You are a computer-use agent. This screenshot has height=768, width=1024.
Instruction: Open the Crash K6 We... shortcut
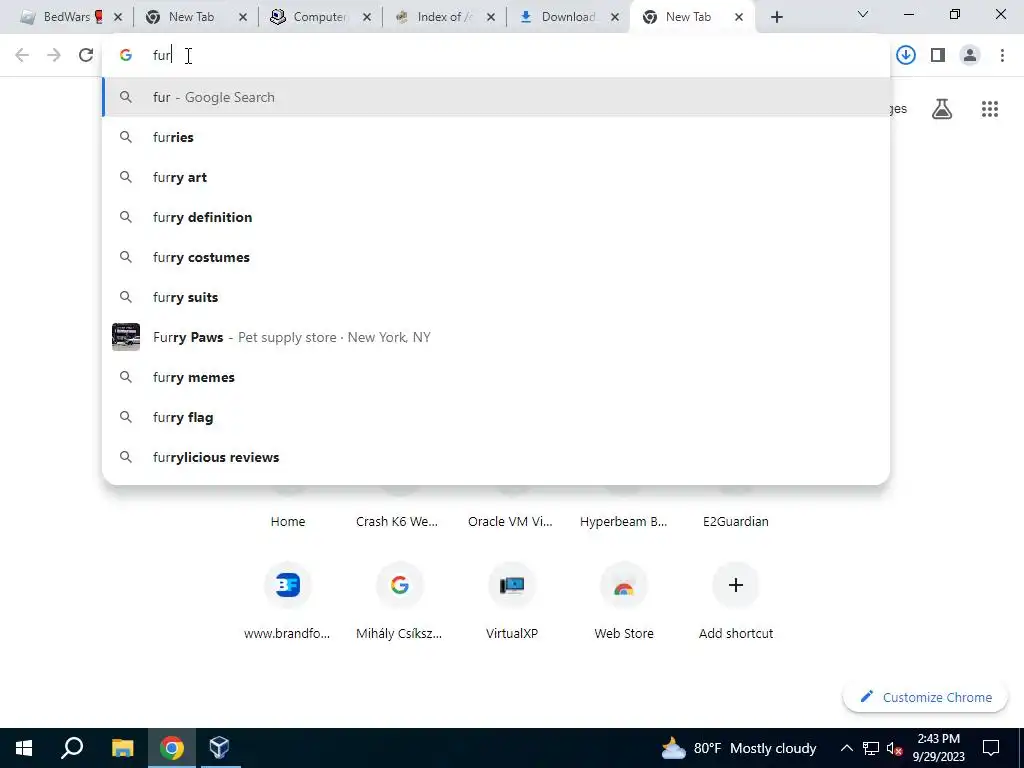397,521
